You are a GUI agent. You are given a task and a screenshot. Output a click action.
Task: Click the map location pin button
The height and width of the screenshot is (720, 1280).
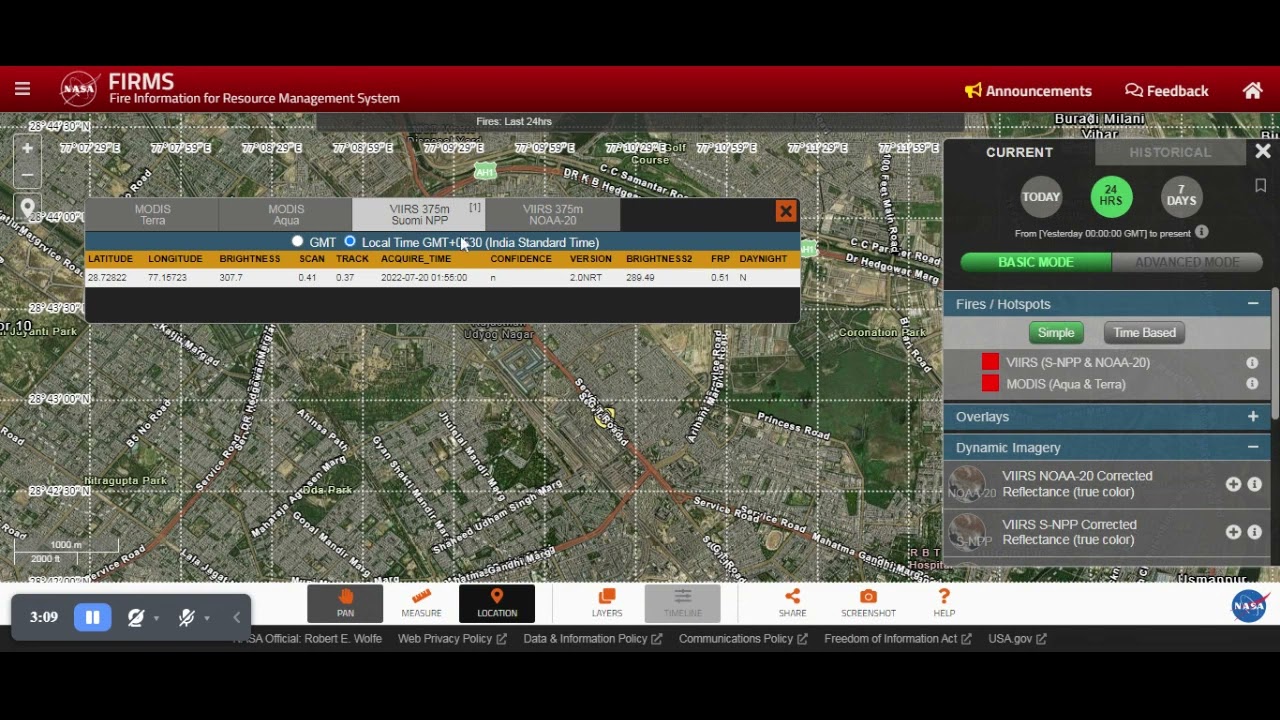pos(27,209)
